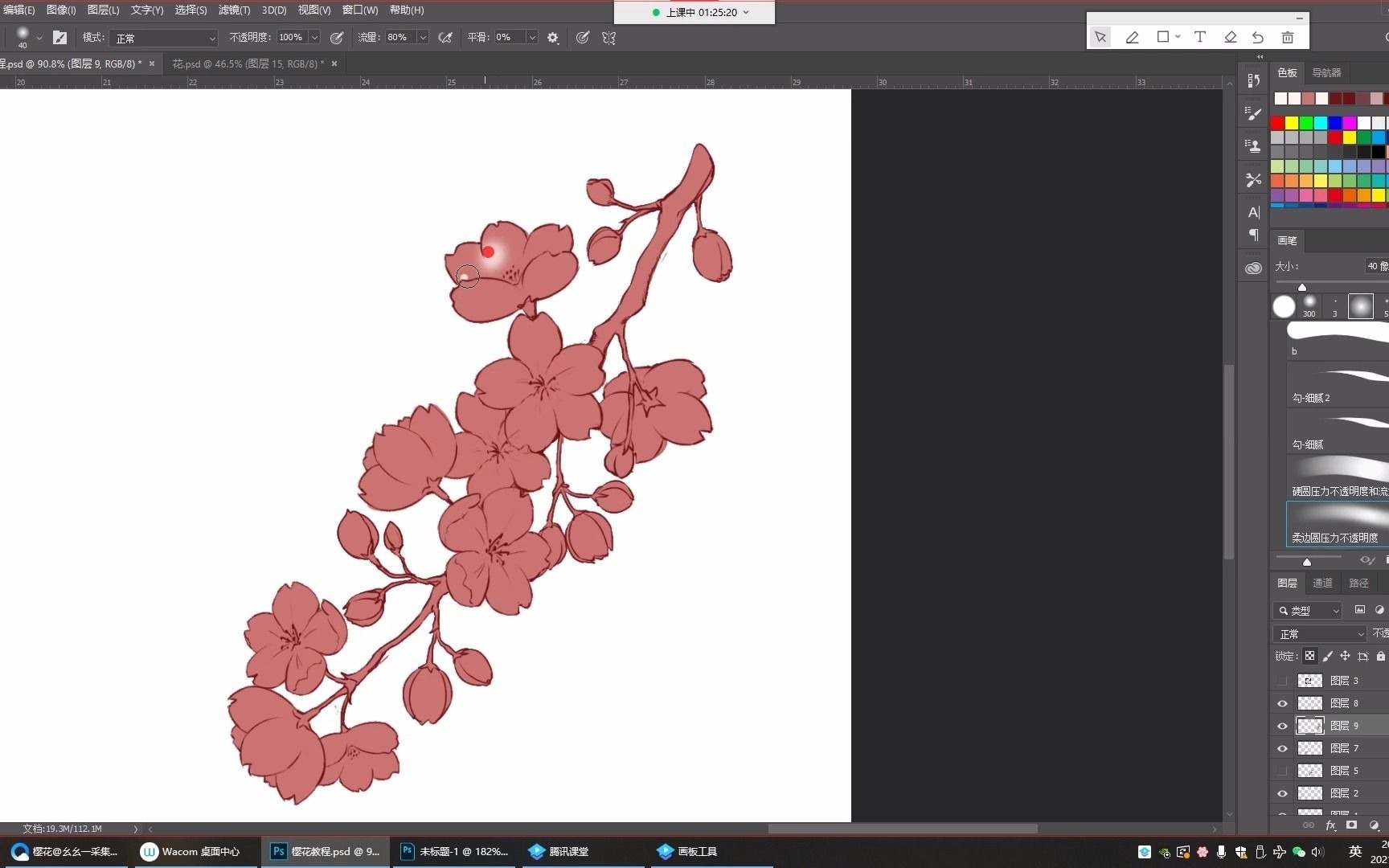Open the Character panel icon

[x=1253, y=213]
